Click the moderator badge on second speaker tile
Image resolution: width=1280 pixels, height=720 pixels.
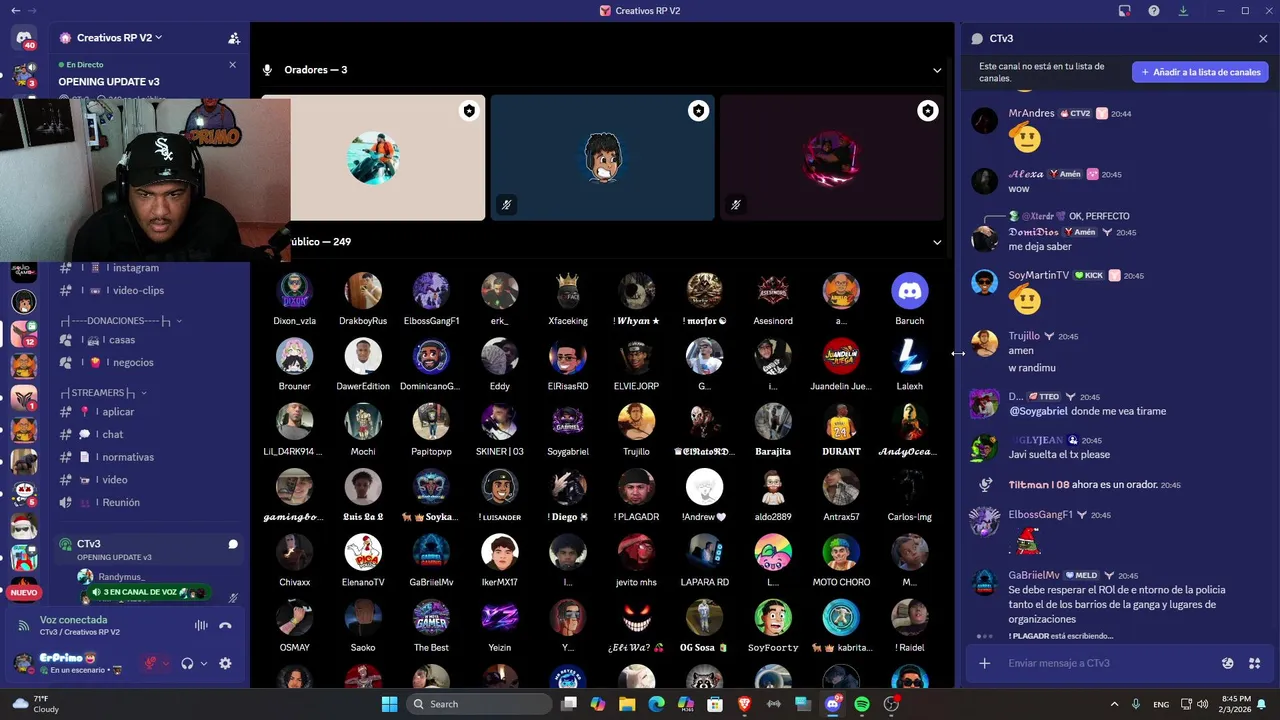698,111
